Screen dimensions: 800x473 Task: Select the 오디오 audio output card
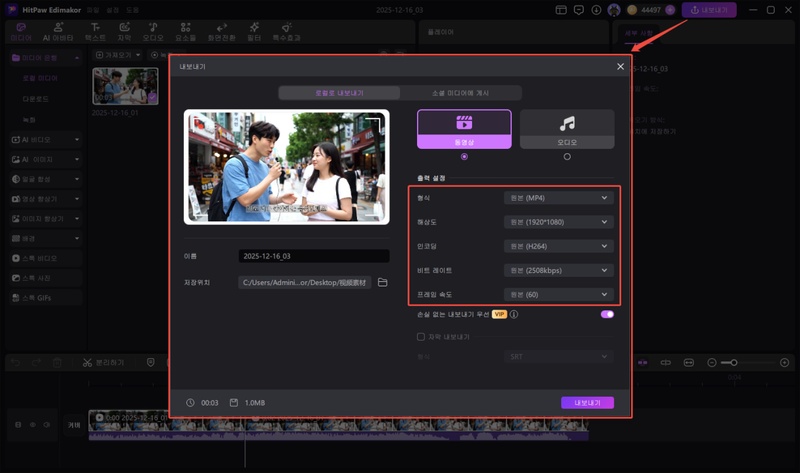click(x=567, y=129)
